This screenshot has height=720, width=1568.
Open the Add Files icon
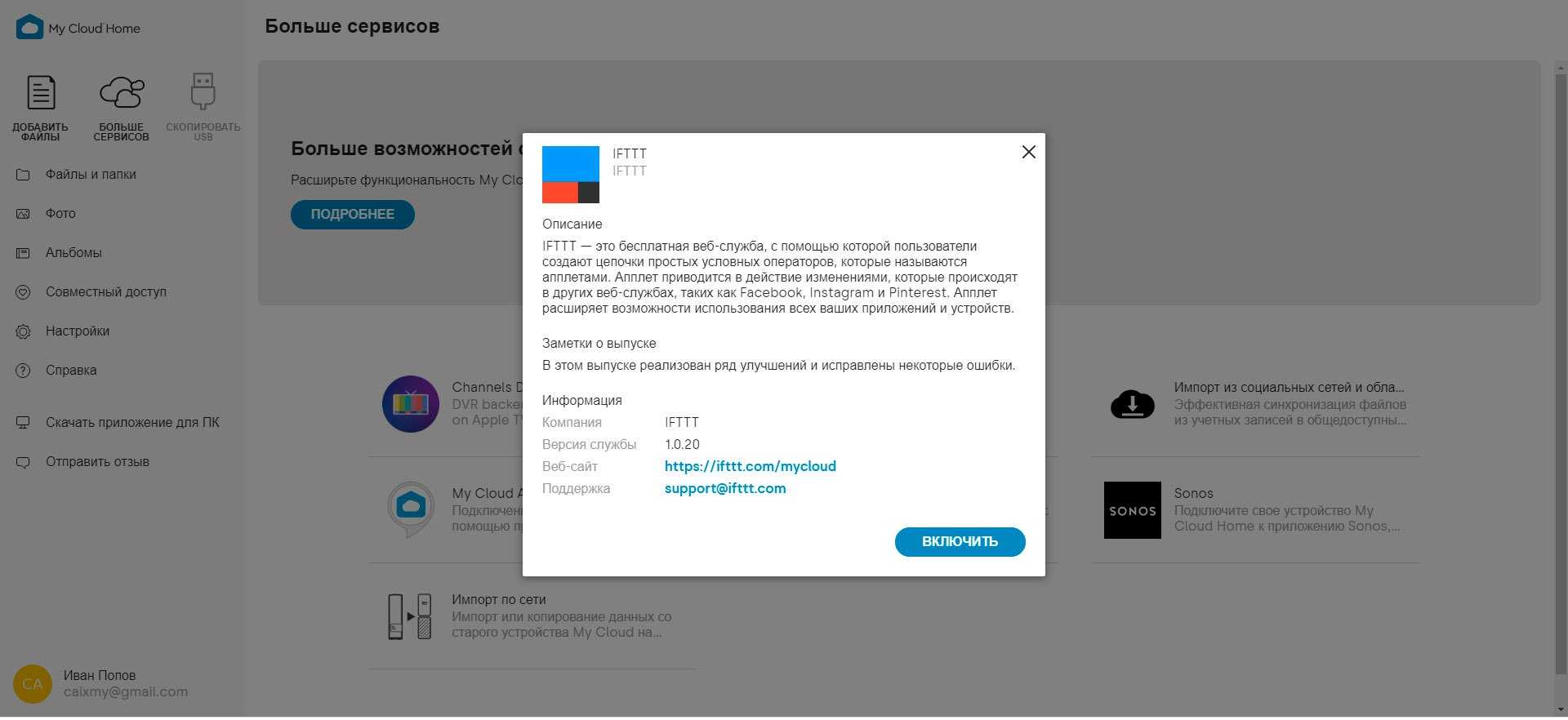[41, 93]
